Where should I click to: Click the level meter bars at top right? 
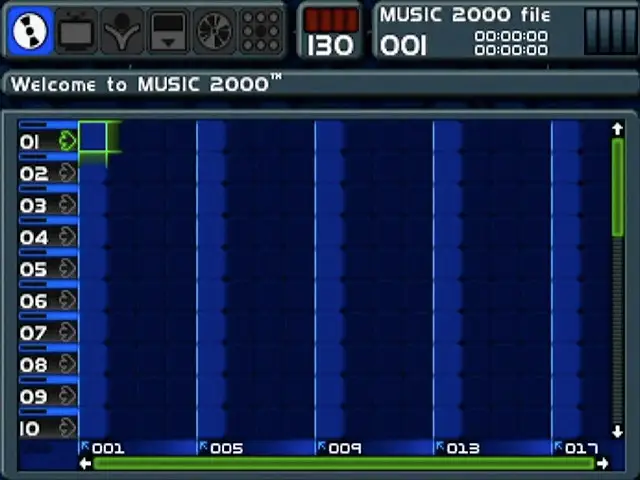pyautogui.click(x=609, y=31)
